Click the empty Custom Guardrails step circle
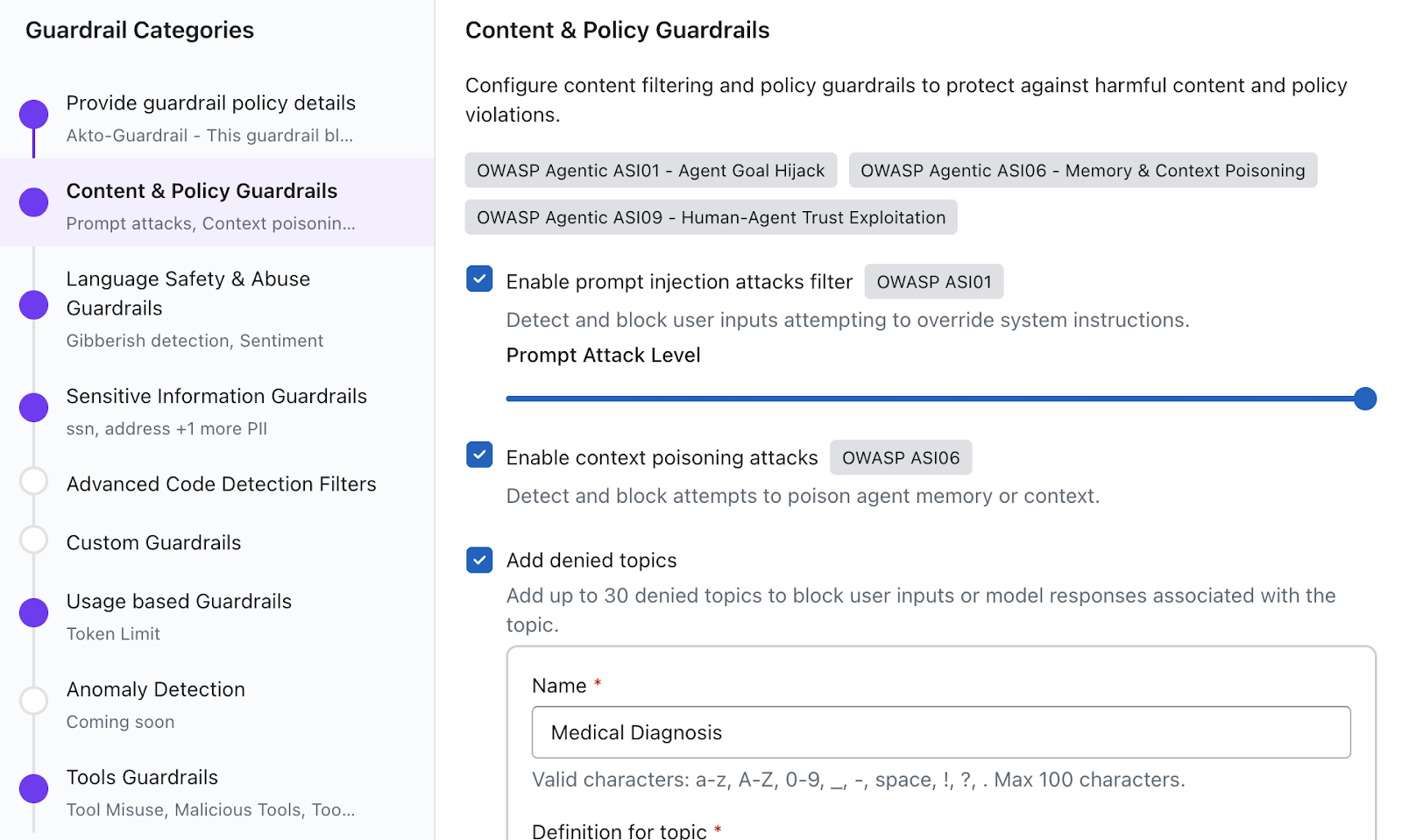Image resolution: width=1402 pixels, height=840 pixels. click(x=34, y=540)
